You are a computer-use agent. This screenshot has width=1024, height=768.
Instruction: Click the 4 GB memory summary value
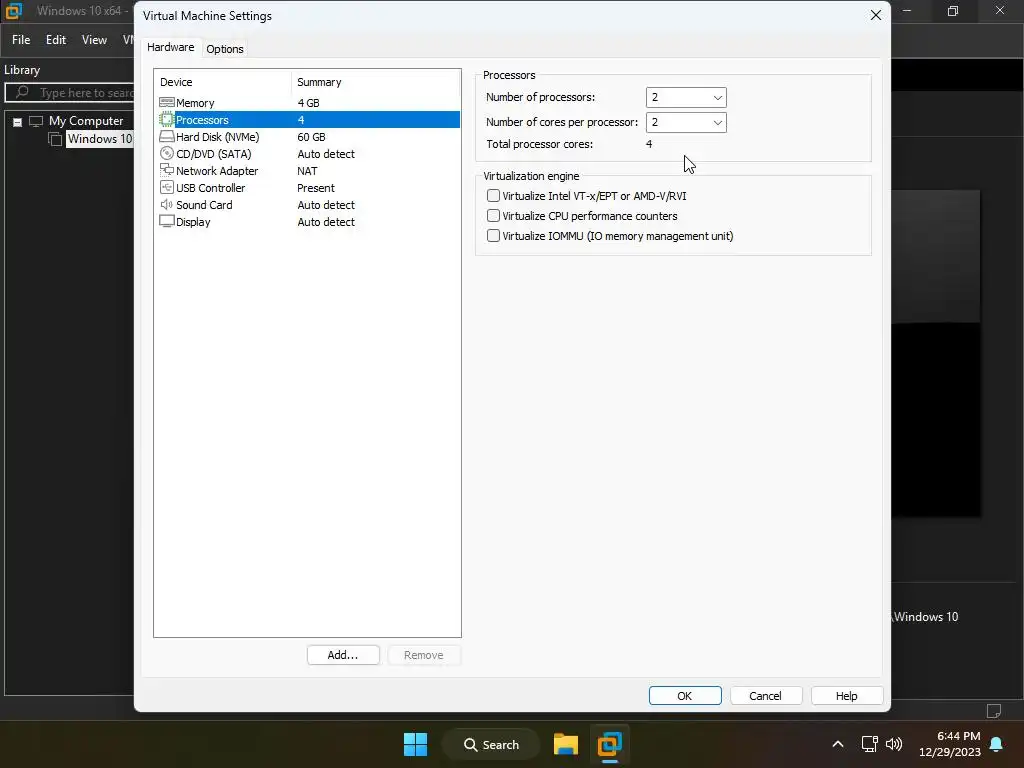click(x=308, y=103)
